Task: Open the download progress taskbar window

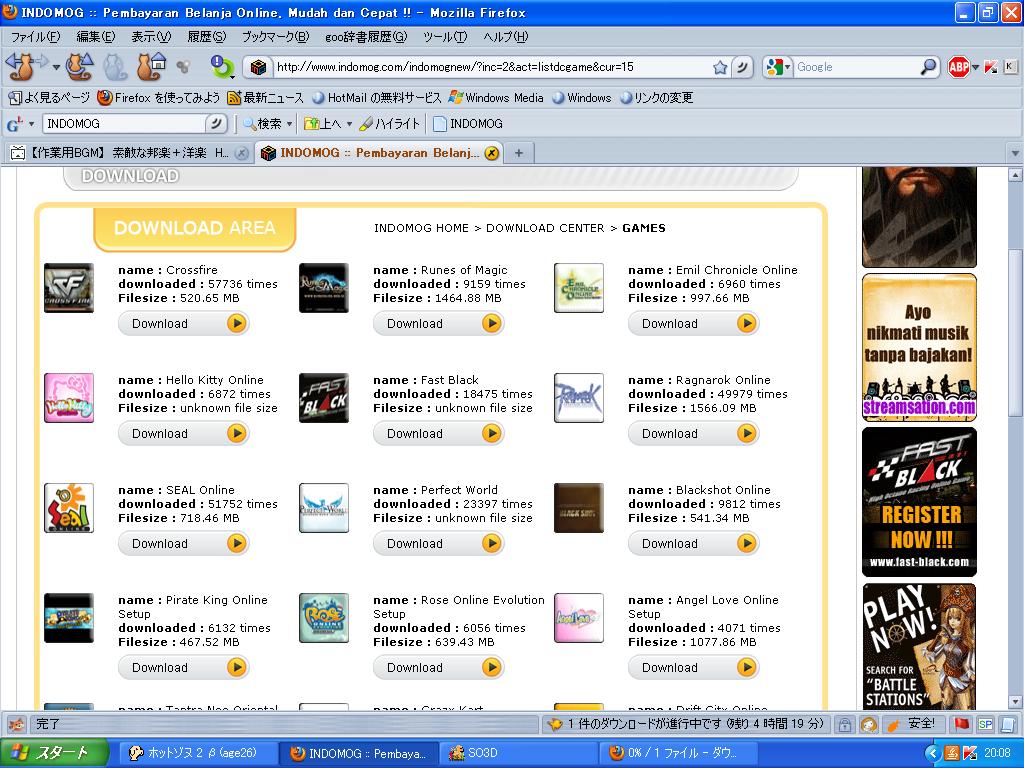Action: [681, 753]
